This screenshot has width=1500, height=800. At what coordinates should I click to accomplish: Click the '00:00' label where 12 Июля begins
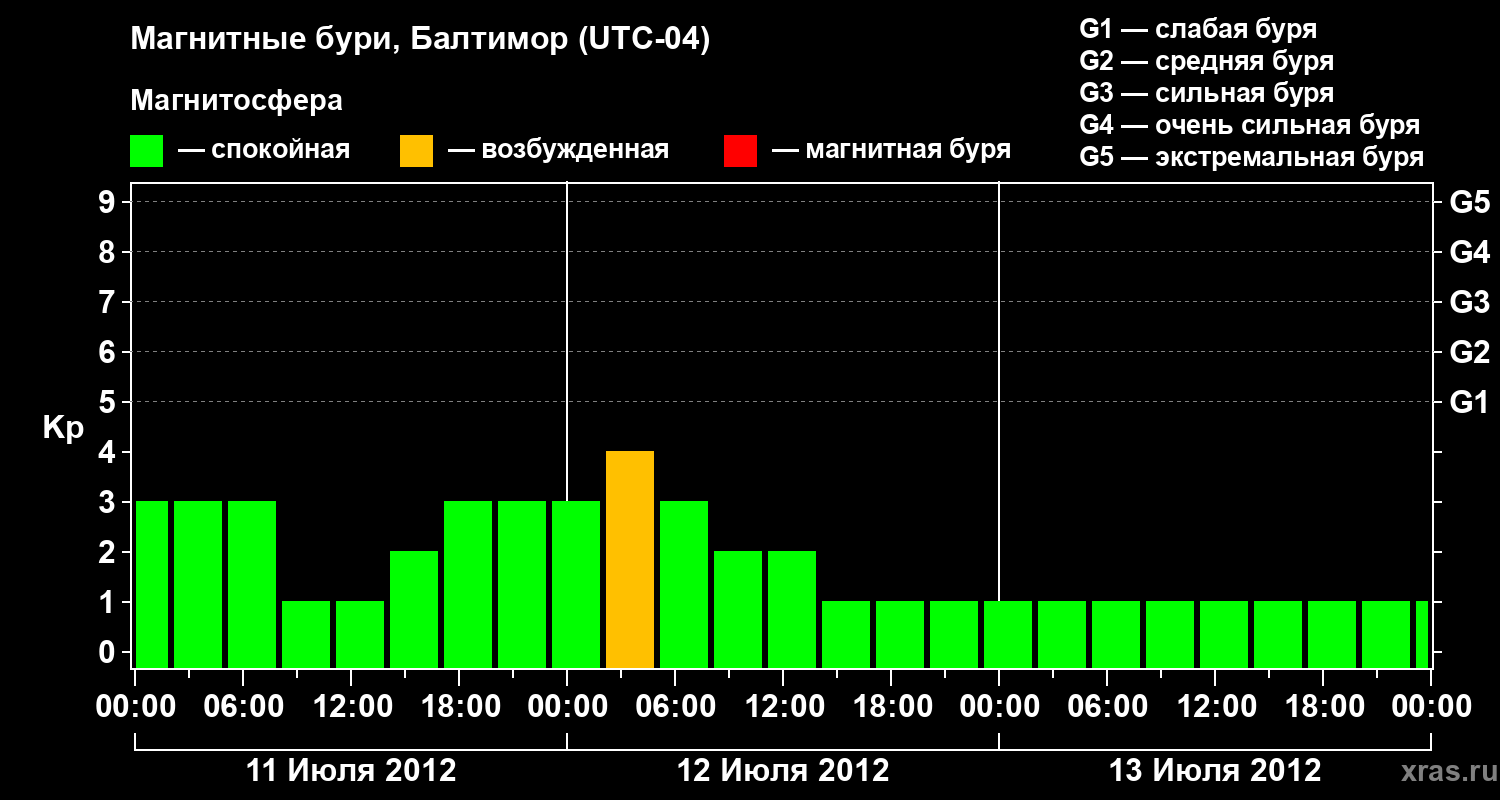click(568, 706)
